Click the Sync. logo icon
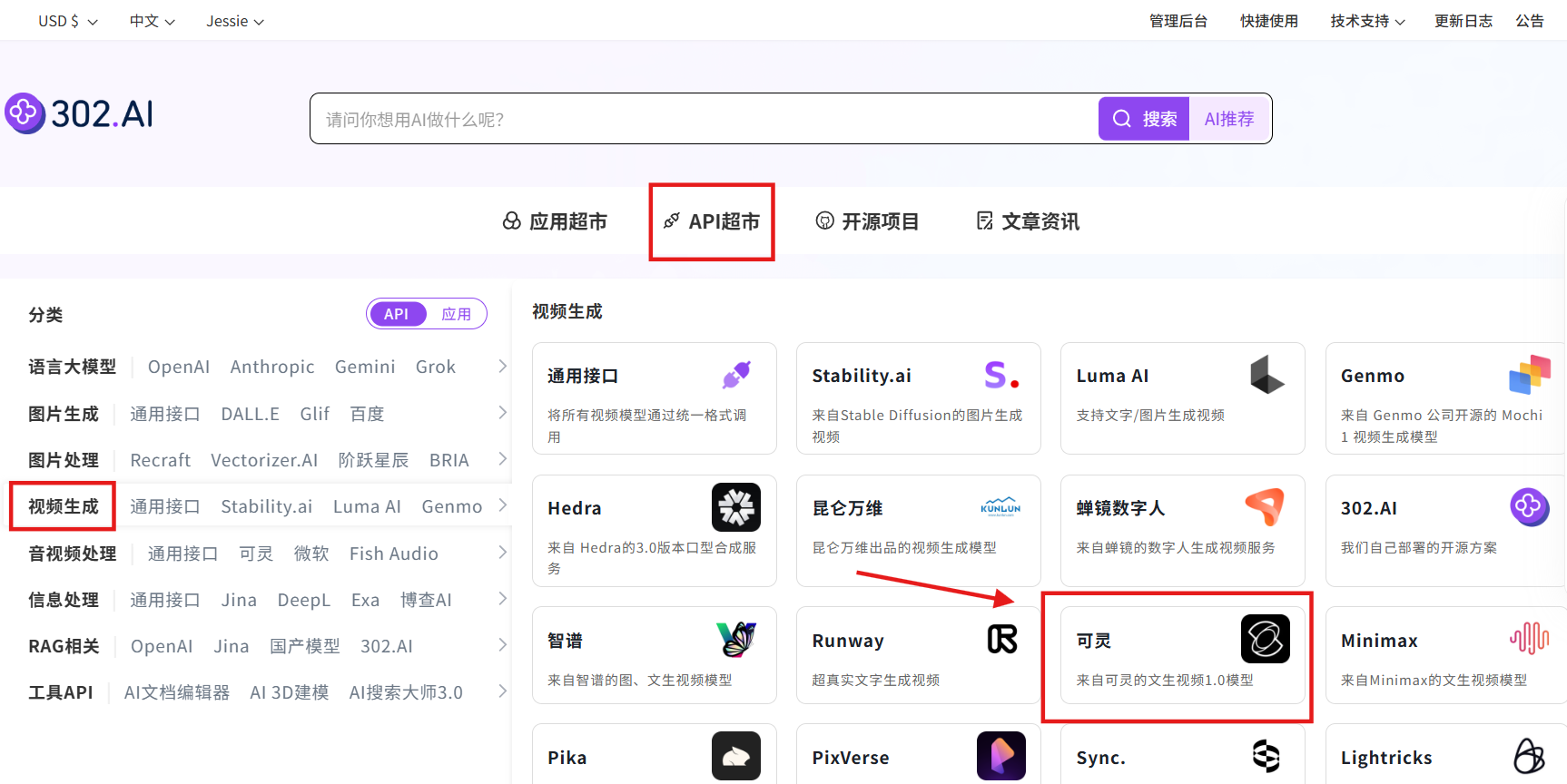The width and height of the screenshot is (1567, 784). click(1266, 756)
